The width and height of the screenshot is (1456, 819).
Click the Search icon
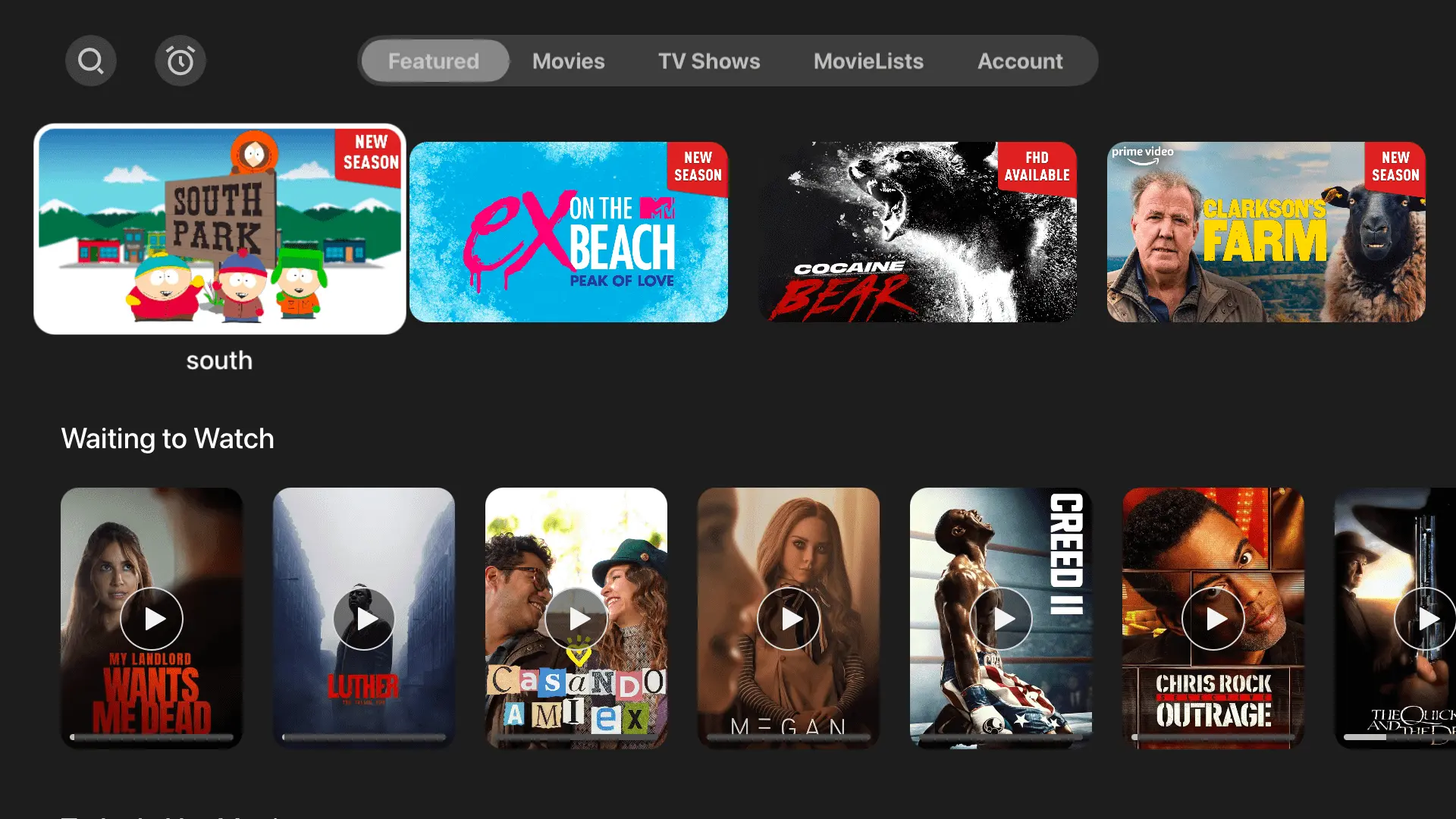pyautogui.click(x=91, y=60)
